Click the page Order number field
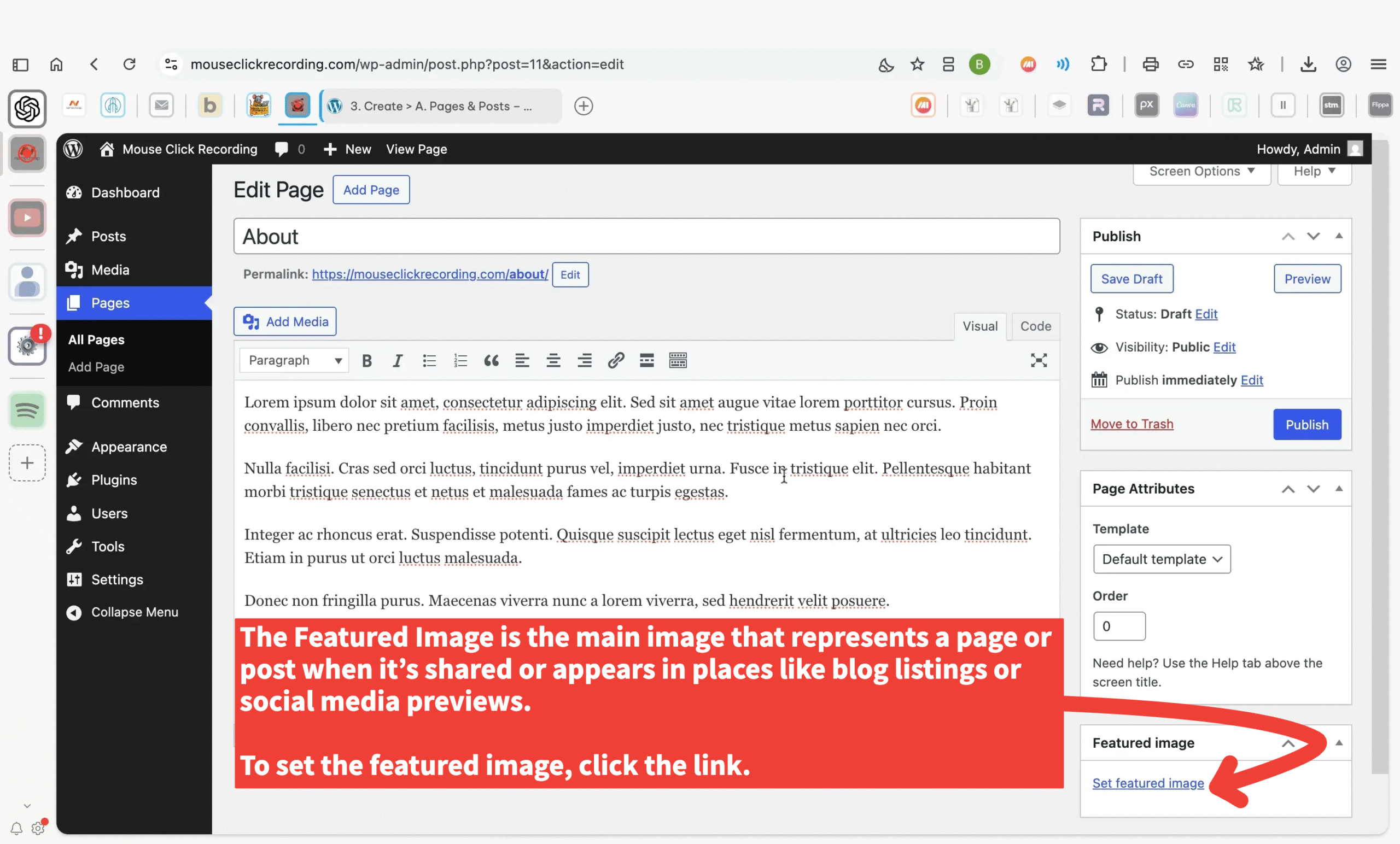Image resolution: width=1400 pixels, height=844 pixels. click(1119, 626)
